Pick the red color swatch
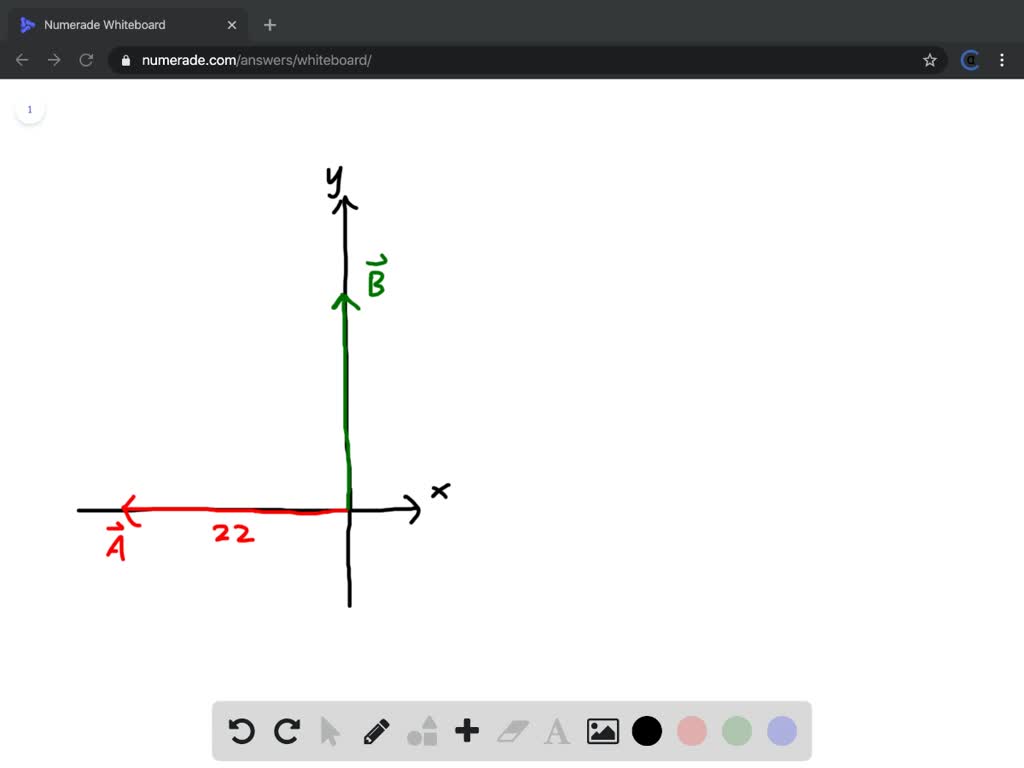This screenshot has width=1024, height=768. [x=691, y=731]
